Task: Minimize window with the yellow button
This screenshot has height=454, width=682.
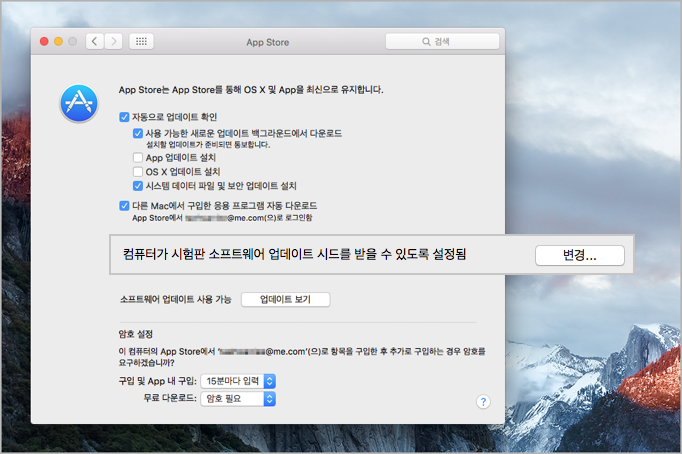Action: (x=58, y=41)
